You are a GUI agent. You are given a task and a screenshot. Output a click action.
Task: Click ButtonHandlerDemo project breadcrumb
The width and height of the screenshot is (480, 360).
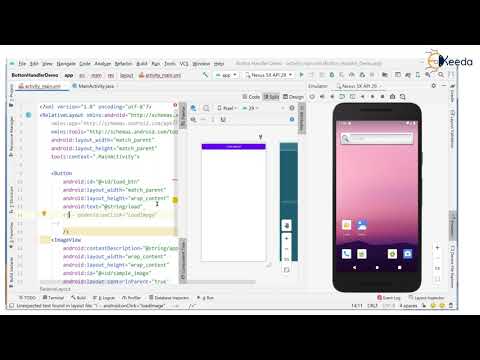point(35,75)
